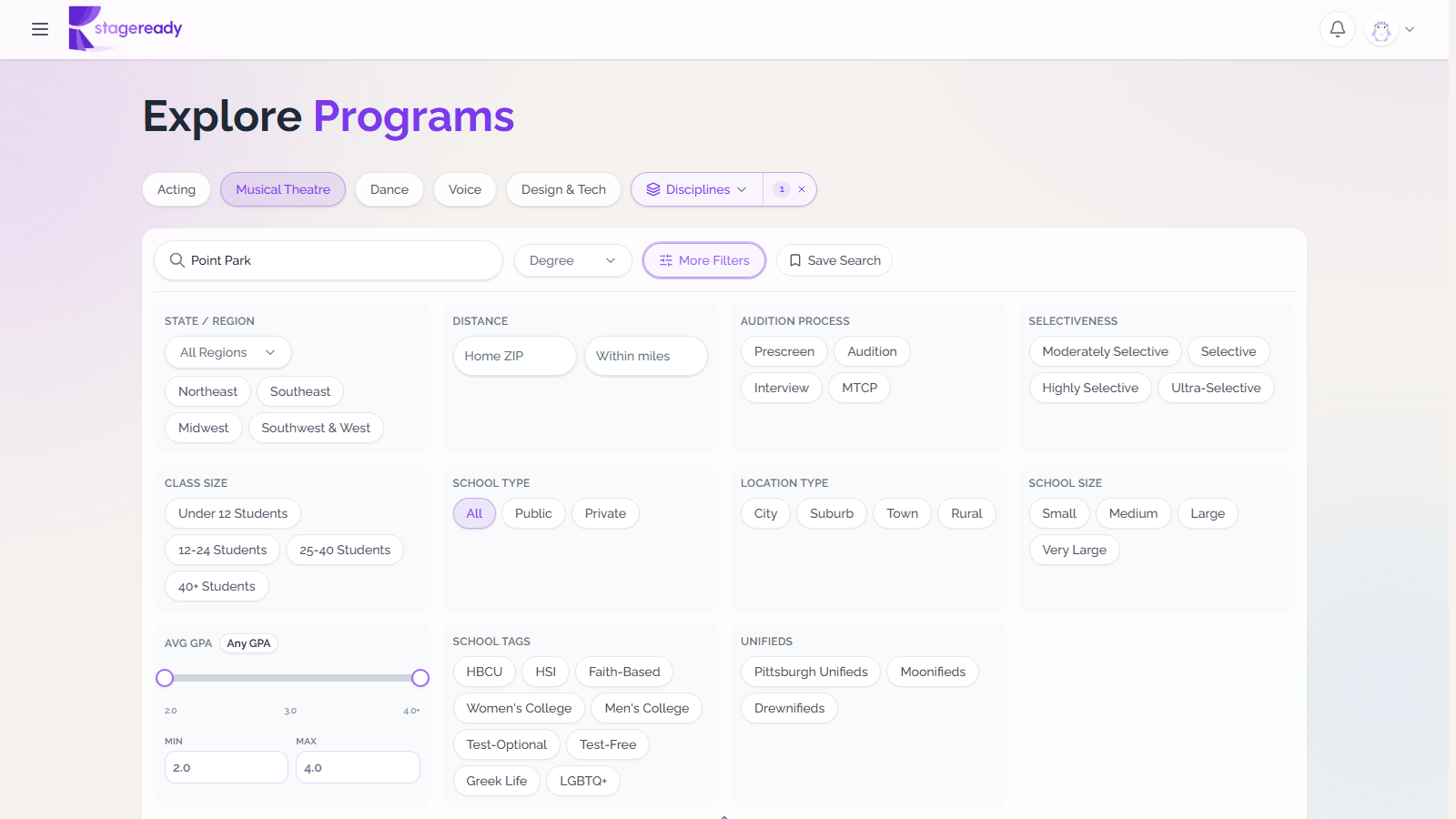
Task: Click the Home ZIP input
Action: (514, 356)
